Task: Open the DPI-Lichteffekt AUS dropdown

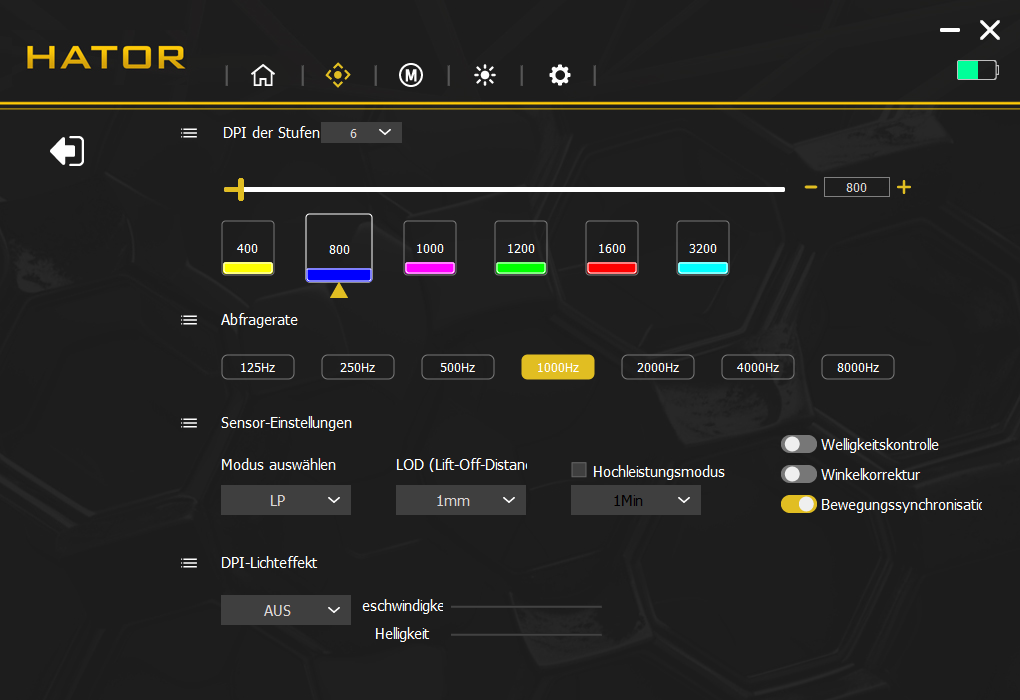Action: 286,610
